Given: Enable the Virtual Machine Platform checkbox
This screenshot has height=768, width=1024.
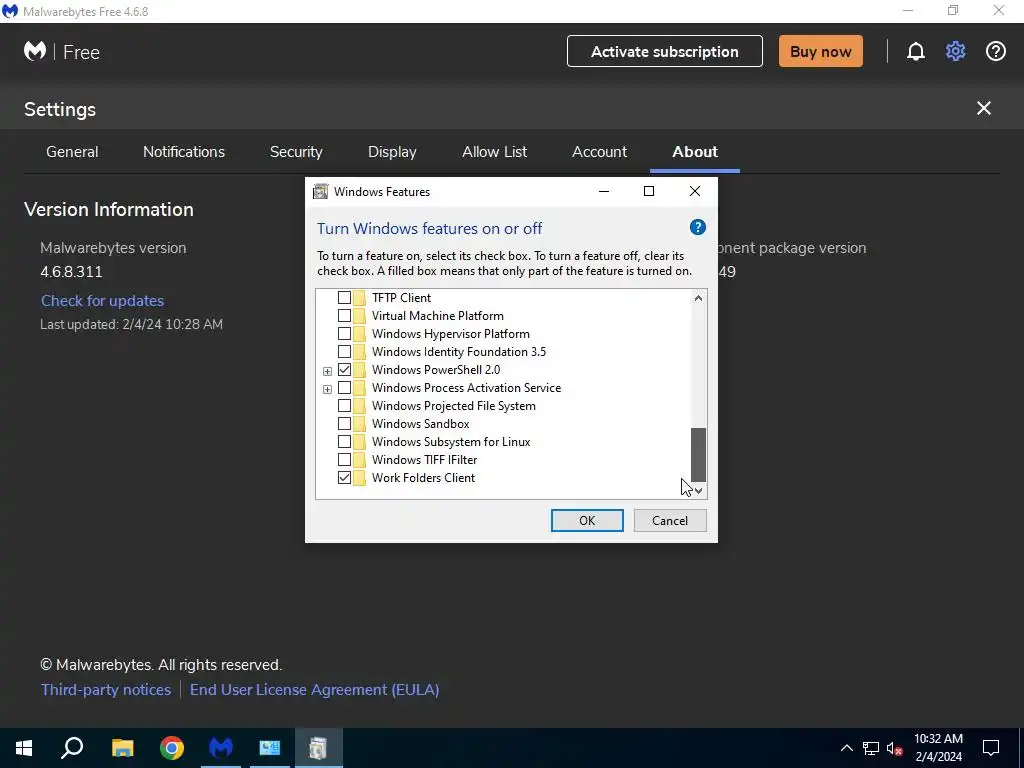Looking at the screenshot, I should 344,316.
